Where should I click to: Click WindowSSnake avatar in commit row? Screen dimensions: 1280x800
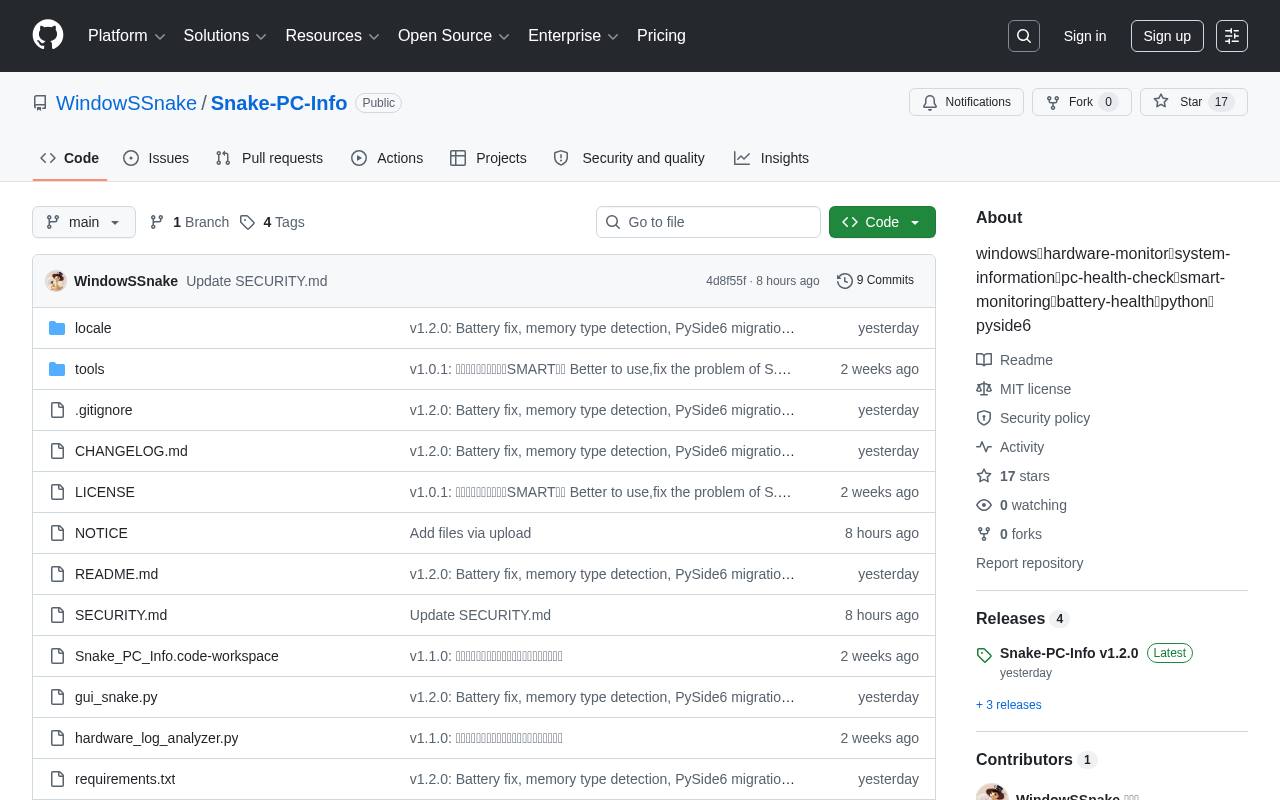click(x=56, y=281)
